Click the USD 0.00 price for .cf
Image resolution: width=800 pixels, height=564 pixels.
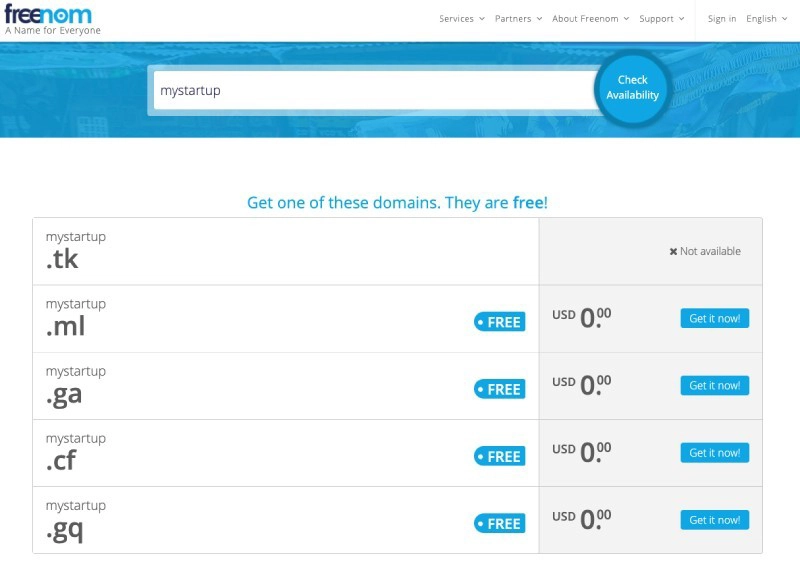tap(582, 452)
